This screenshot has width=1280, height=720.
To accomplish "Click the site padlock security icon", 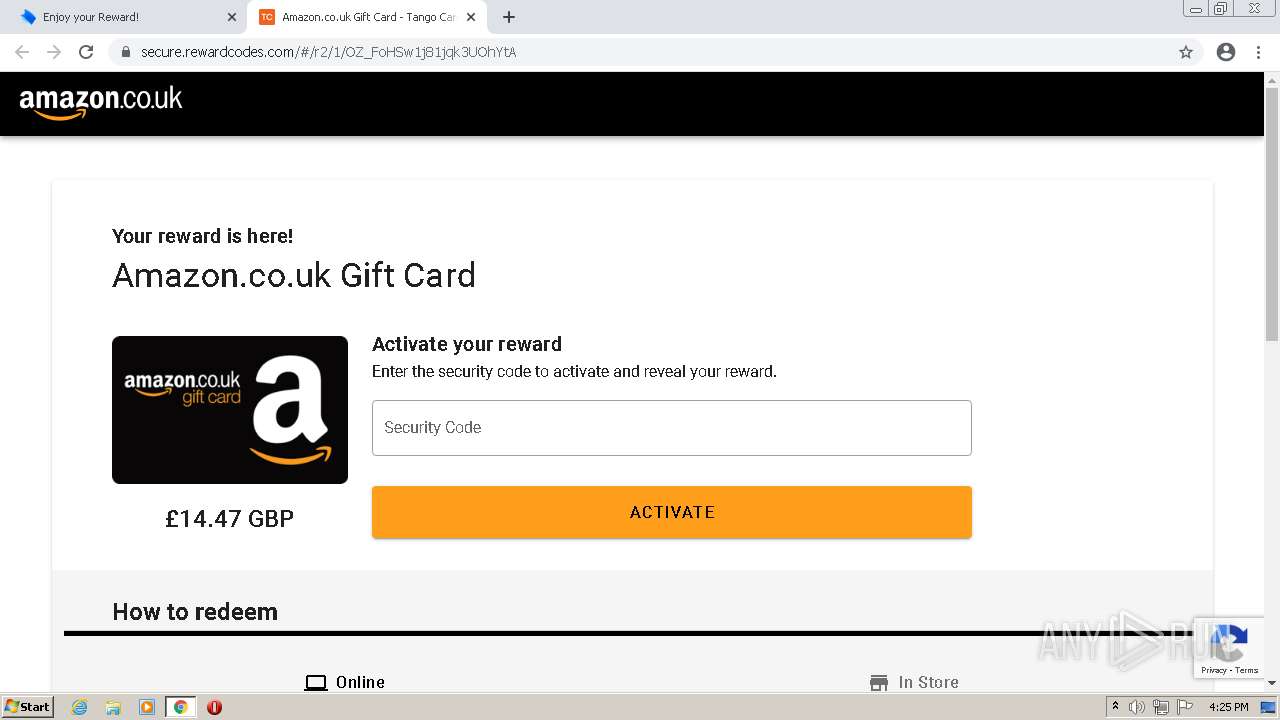I will coord(126,52).
